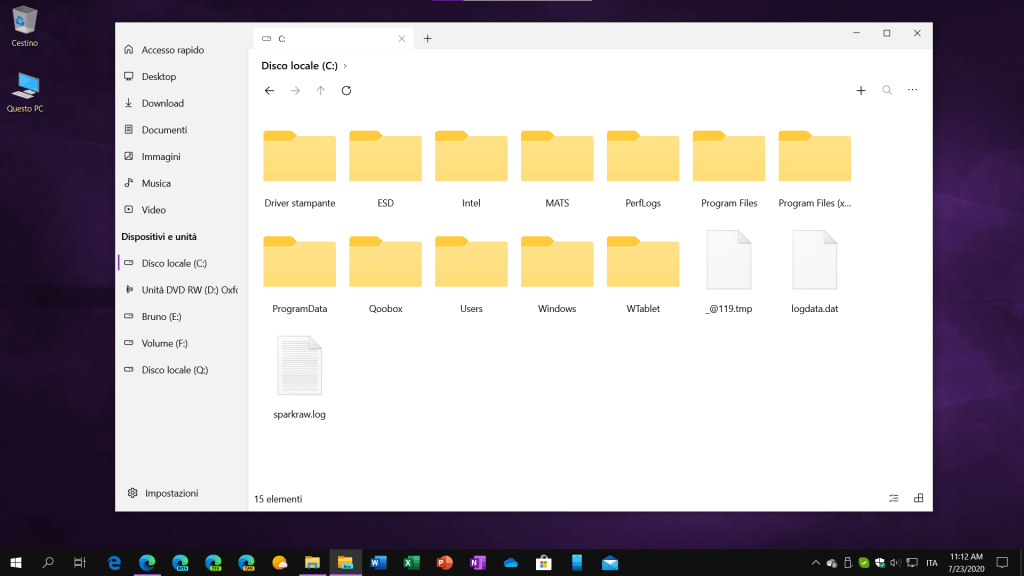Screen dimensions: 1024x576
Task: Toggle the layout view icon in status bar
Action: pyautogui.click(x=918, y=498)
